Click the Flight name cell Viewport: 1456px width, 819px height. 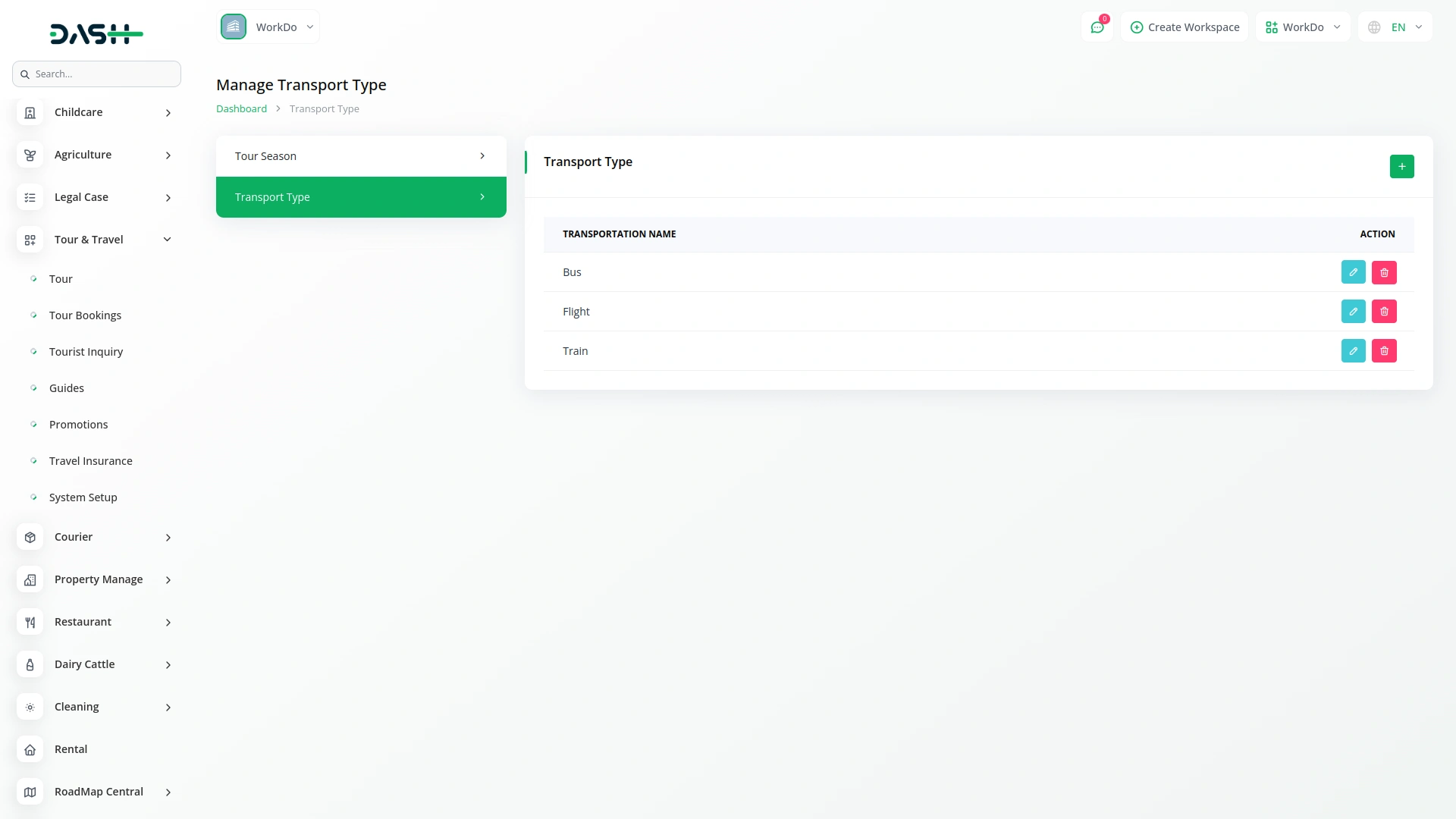pos(576,312)
